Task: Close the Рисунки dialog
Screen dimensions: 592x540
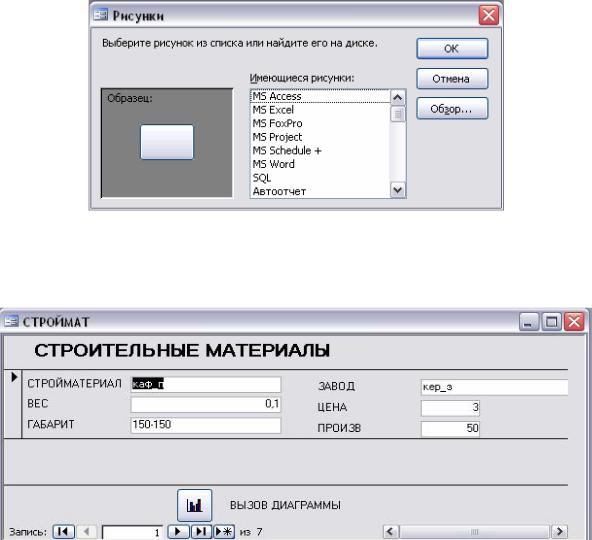Action: [489, 15]
